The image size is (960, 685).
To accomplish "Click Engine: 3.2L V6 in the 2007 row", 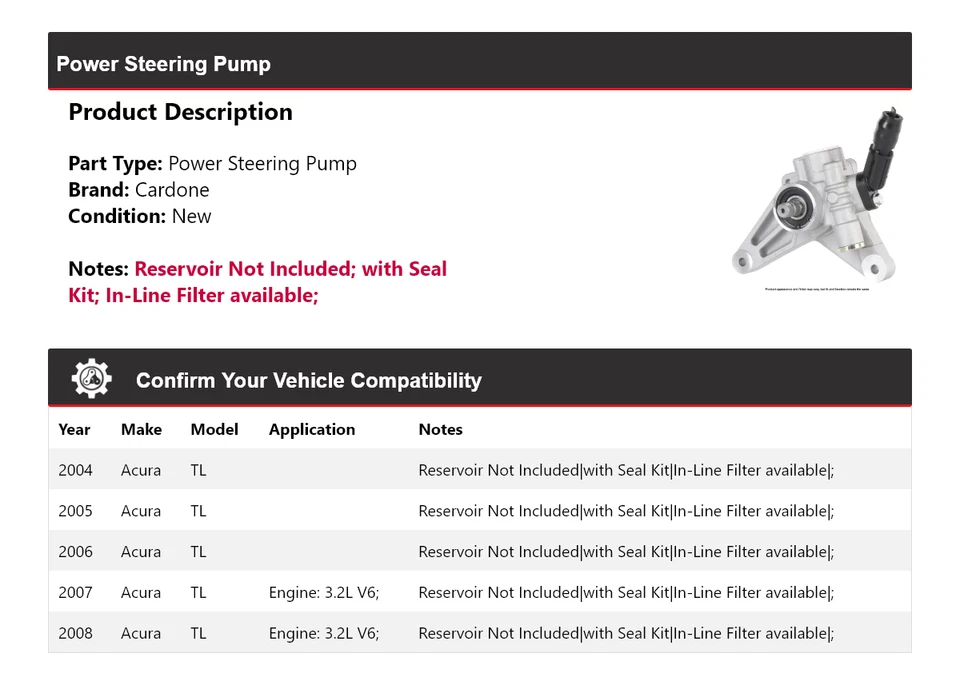I will click(324, 592).
